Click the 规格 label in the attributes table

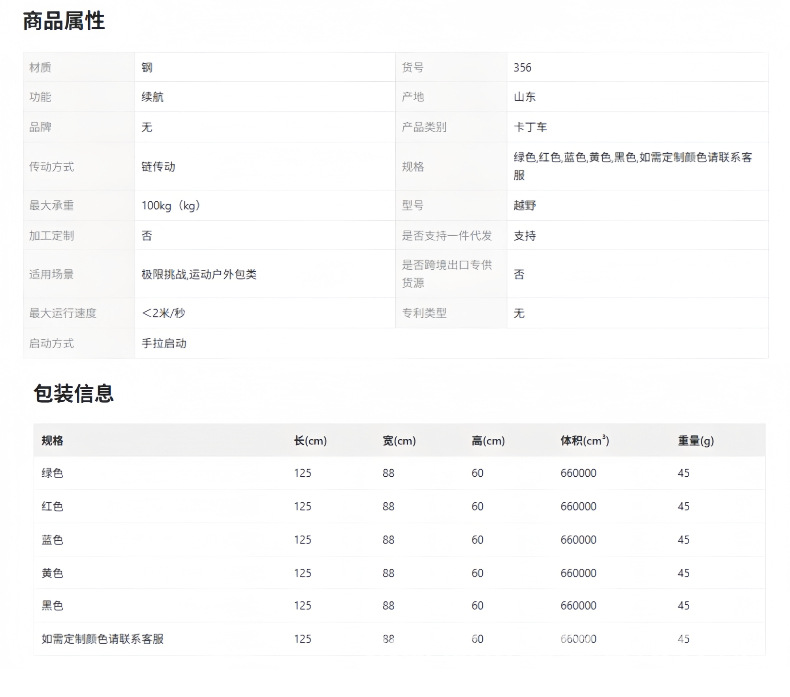pyautogui.click(x=413, y=167)
